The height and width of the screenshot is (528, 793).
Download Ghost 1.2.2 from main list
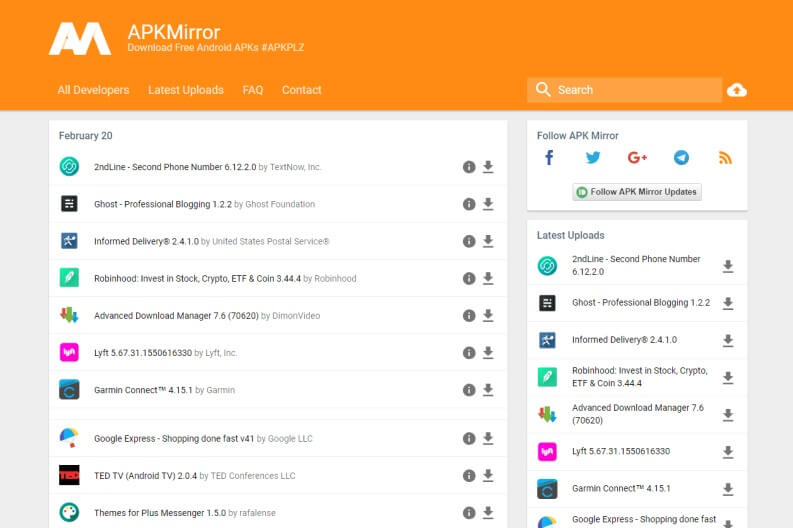488,204
